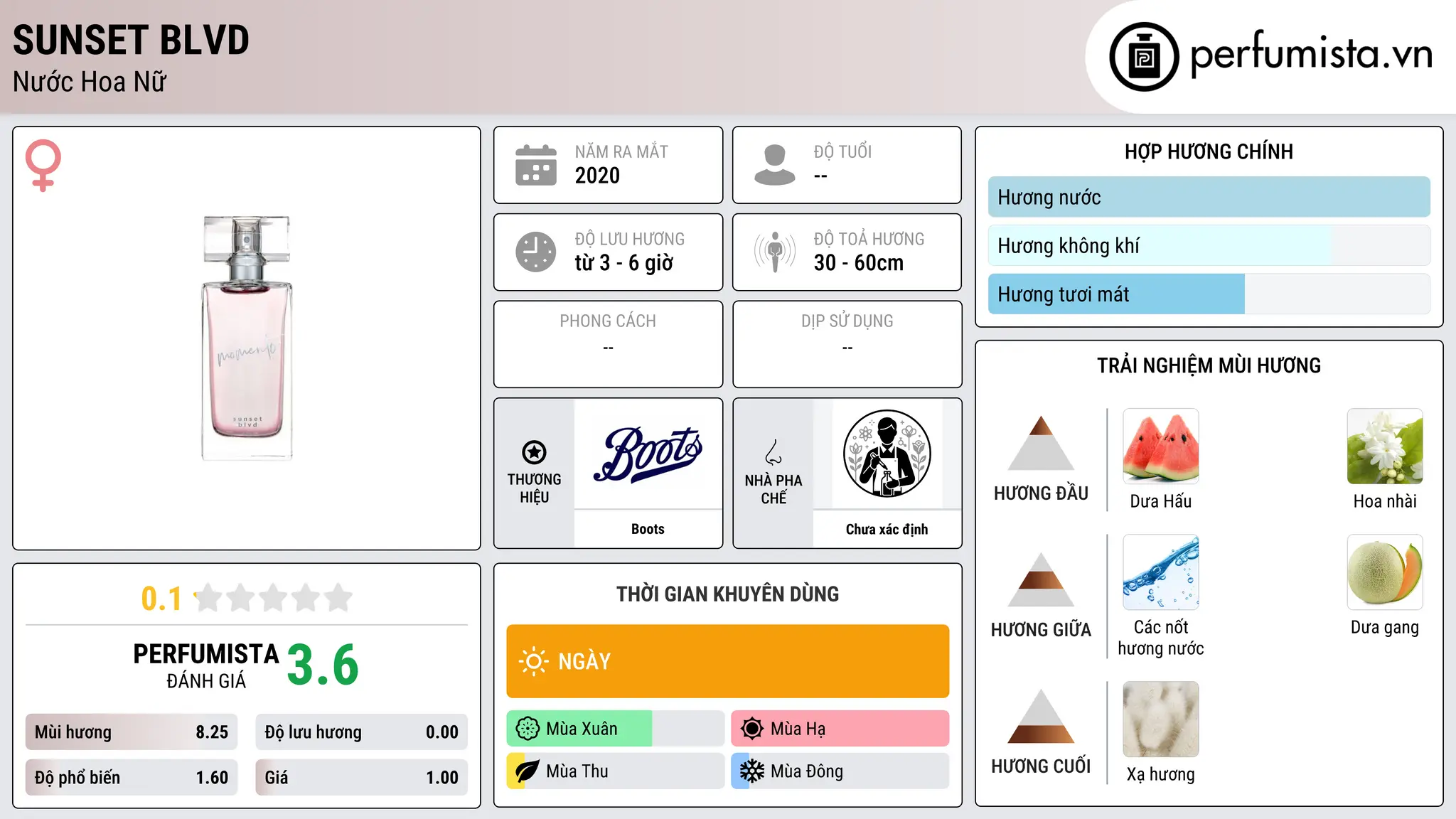Viewport: 1456px width, 819px height.
Task: Click the calendar icon beside Năm ra mắt
Action: 536,165
